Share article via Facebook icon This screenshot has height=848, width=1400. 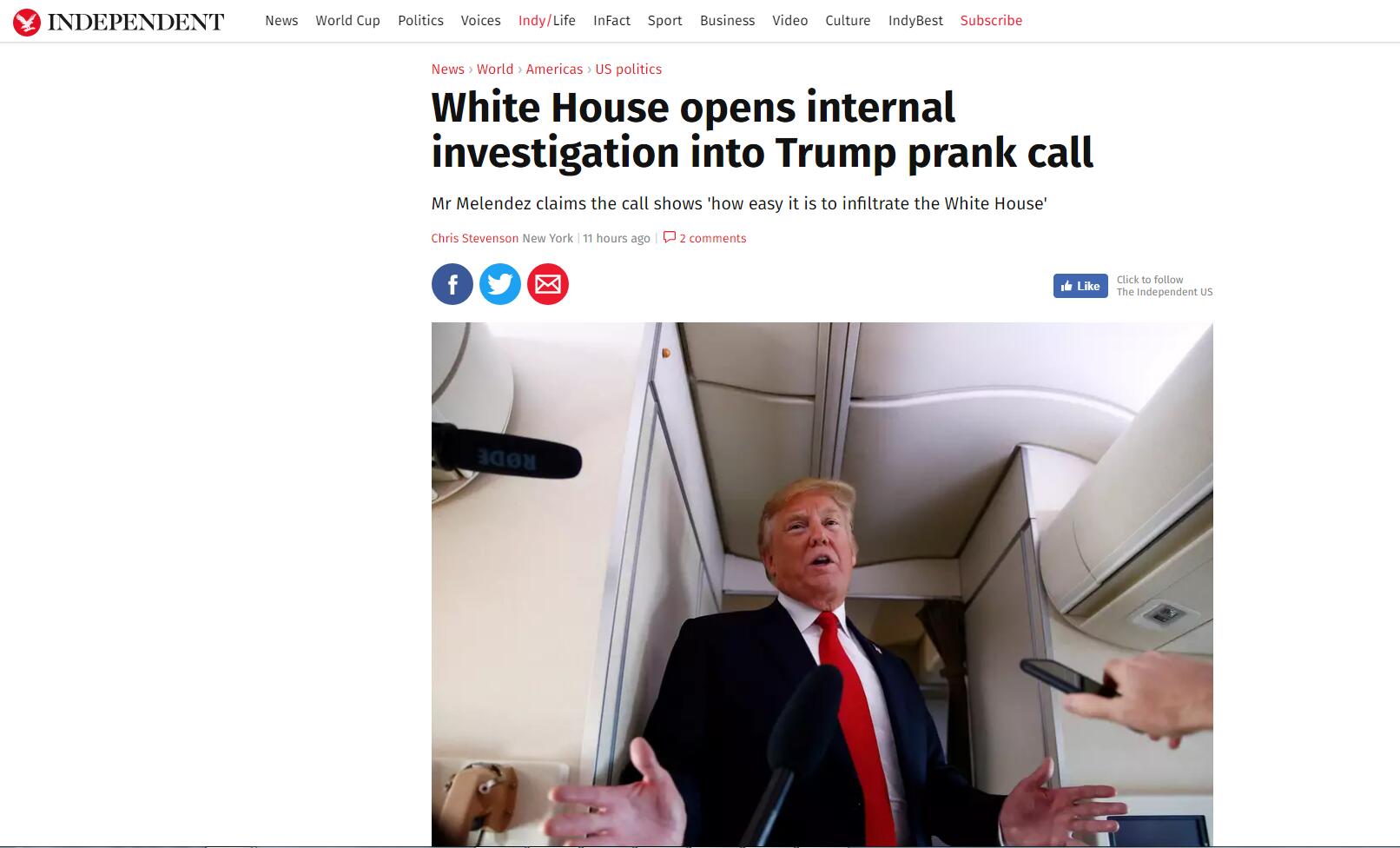click(452, 284)
